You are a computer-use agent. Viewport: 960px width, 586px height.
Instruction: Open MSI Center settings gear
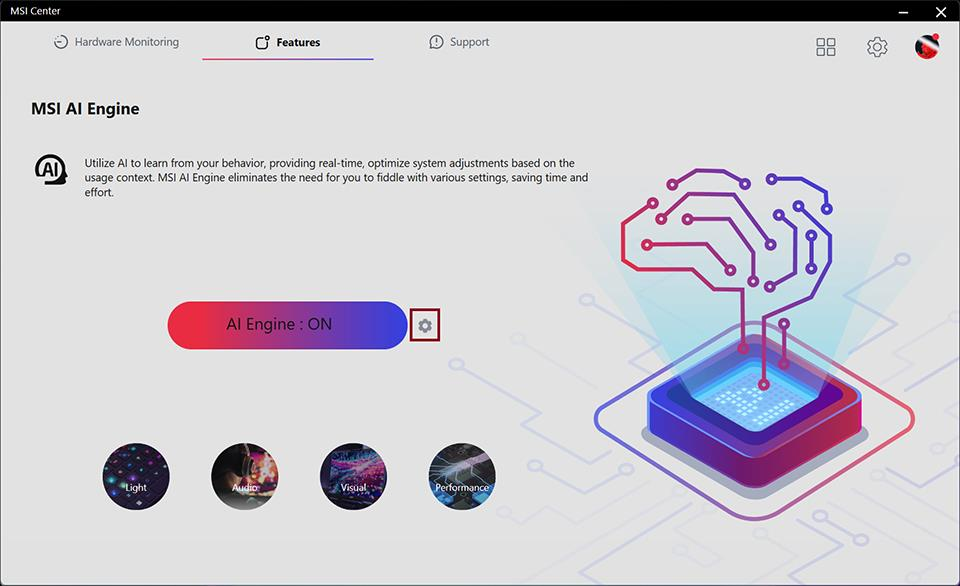coord(877,46)
